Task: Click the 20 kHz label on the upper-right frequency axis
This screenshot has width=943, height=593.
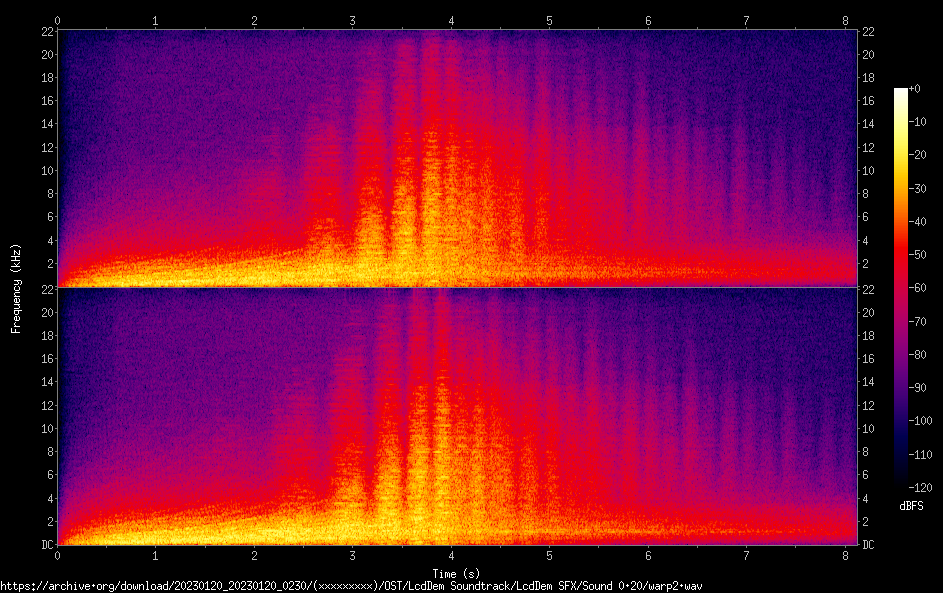Action: 869,54
